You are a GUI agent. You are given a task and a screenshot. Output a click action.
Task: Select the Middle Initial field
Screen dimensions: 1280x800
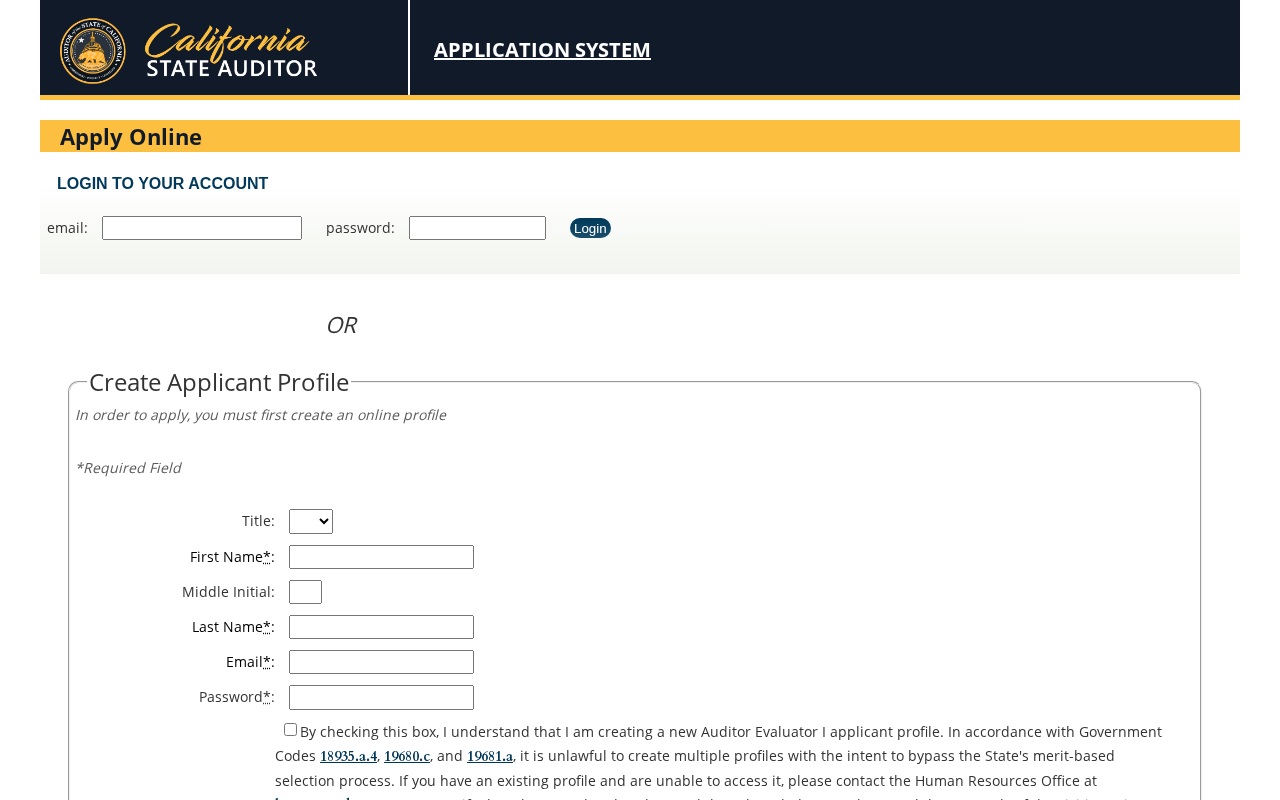pyautogui.click(x=305, y=592)
